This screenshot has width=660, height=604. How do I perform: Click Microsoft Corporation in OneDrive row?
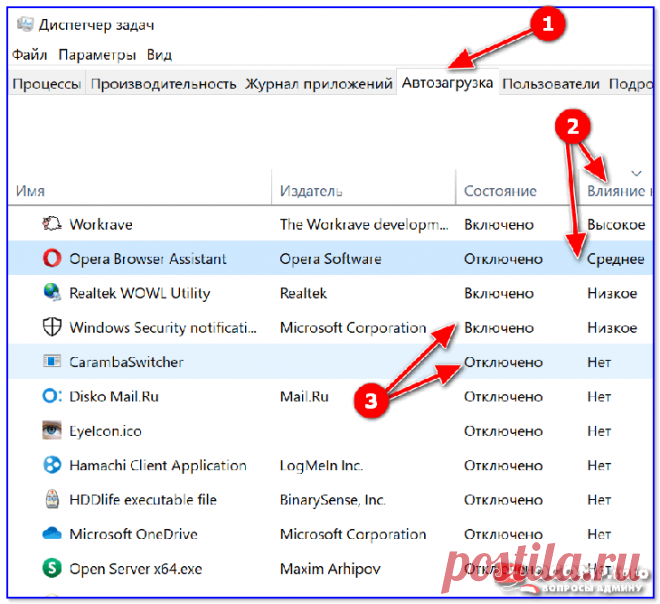pyautogui.click(x=353, y=534)
